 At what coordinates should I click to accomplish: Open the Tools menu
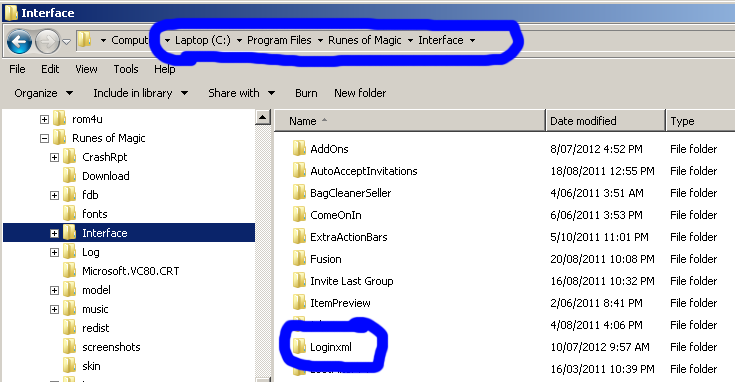pyautogui.click(x=126, y=69)
